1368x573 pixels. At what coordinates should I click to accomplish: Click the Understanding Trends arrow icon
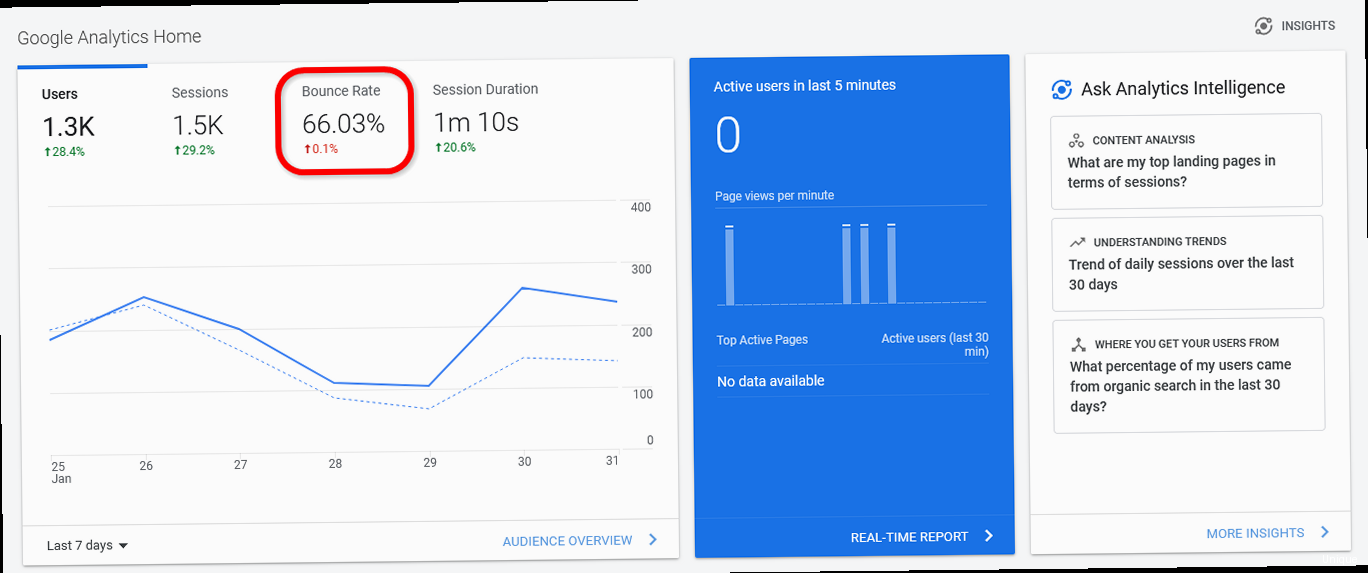click(1077, 242)
